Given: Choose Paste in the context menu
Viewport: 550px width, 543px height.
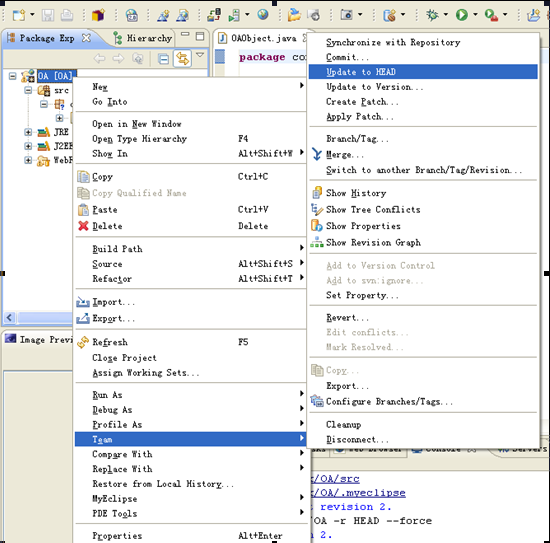Looking at the screenshot, I should click(x=190, y=210).
